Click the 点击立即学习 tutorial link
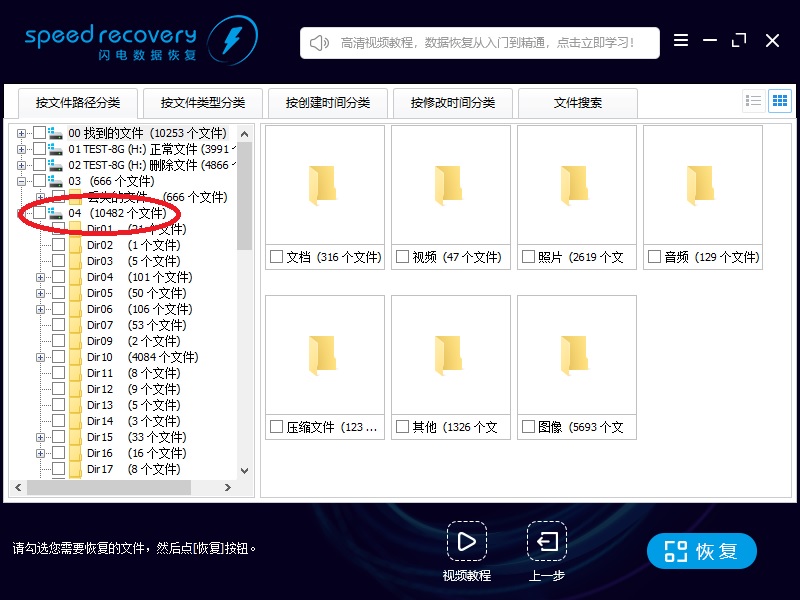Viewport: 800px width, 600px height. click(x=592, y=42)
